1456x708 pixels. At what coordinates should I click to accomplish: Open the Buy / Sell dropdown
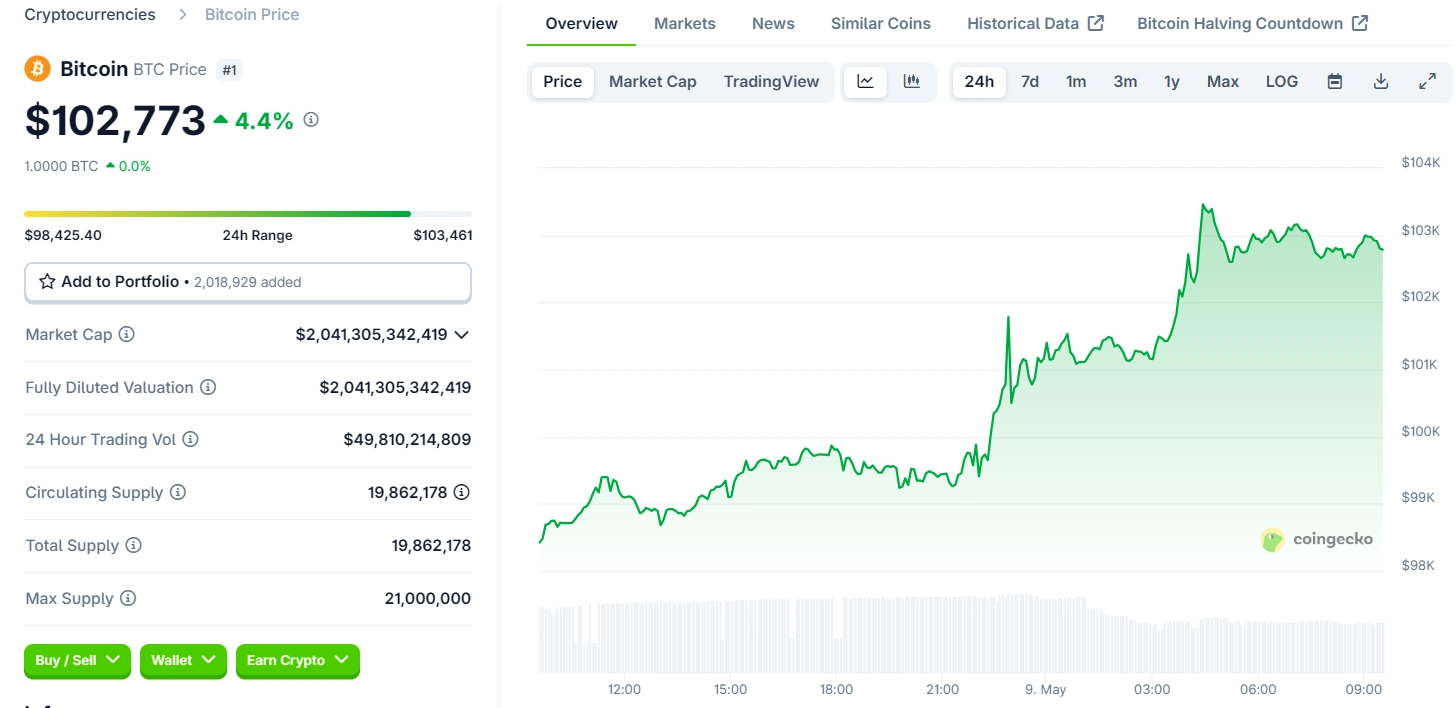(x=77, y=660)
